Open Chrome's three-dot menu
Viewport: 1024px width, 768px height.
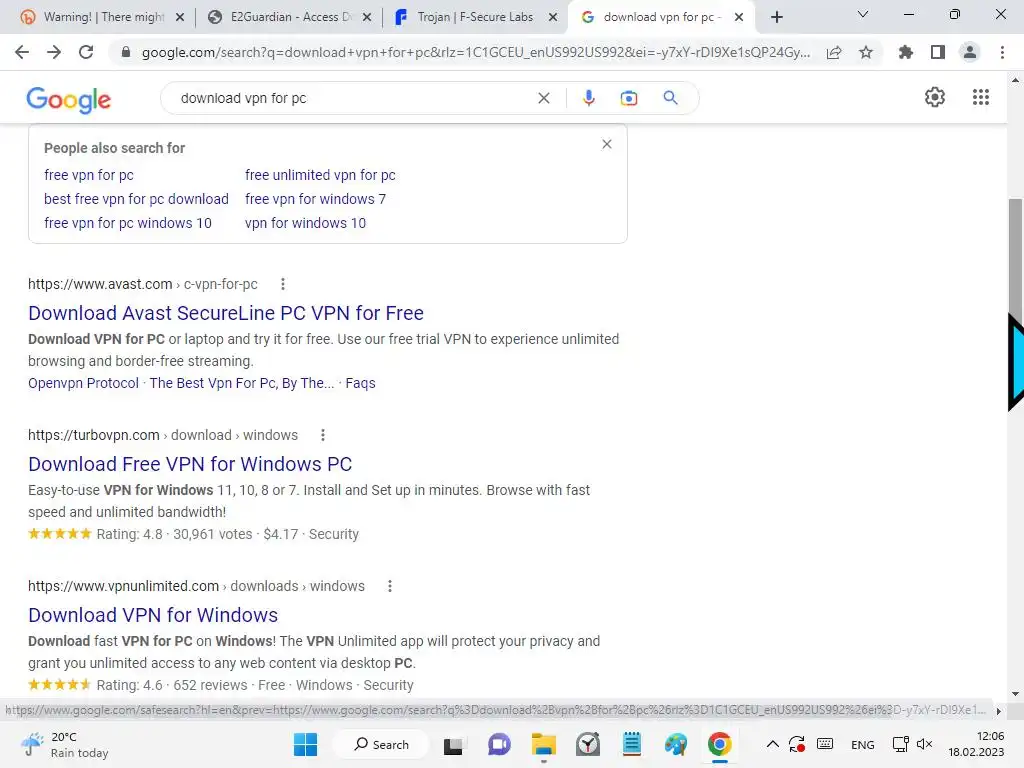click(x=1002, y=52)
